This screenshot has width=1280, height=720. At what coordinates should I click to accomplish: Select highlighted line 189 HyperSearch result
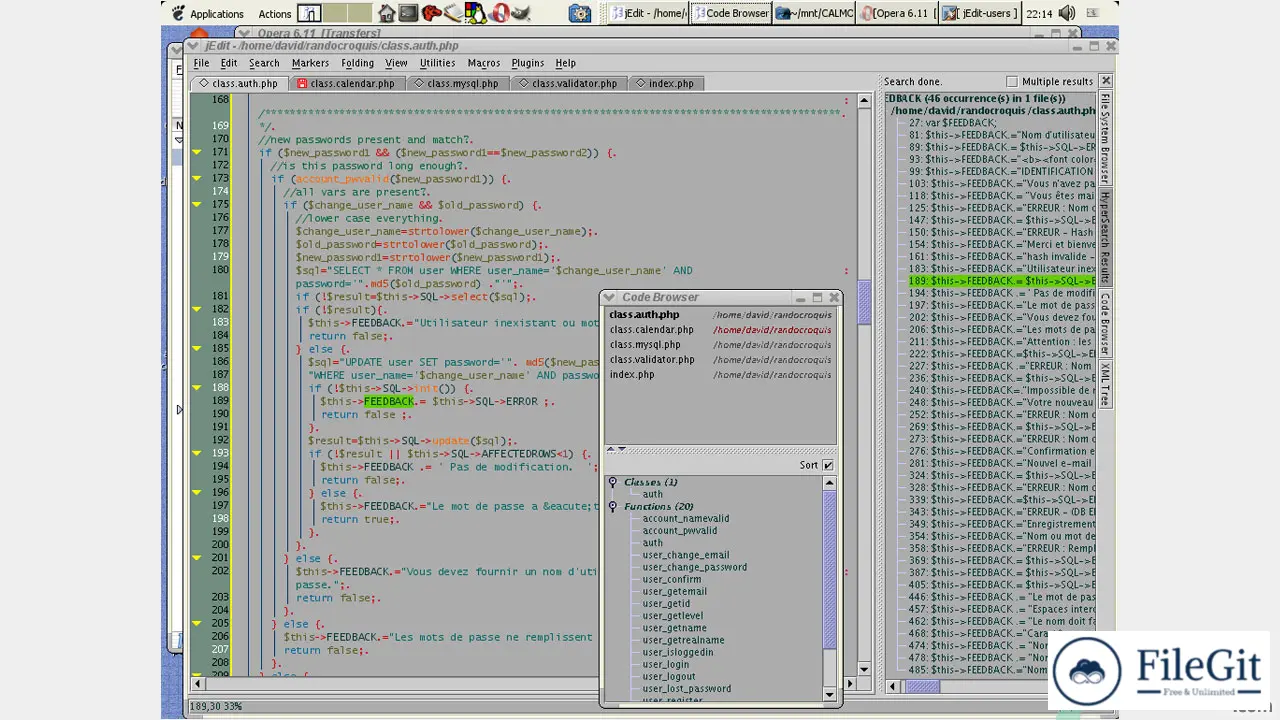click(x=1003, y=281)
